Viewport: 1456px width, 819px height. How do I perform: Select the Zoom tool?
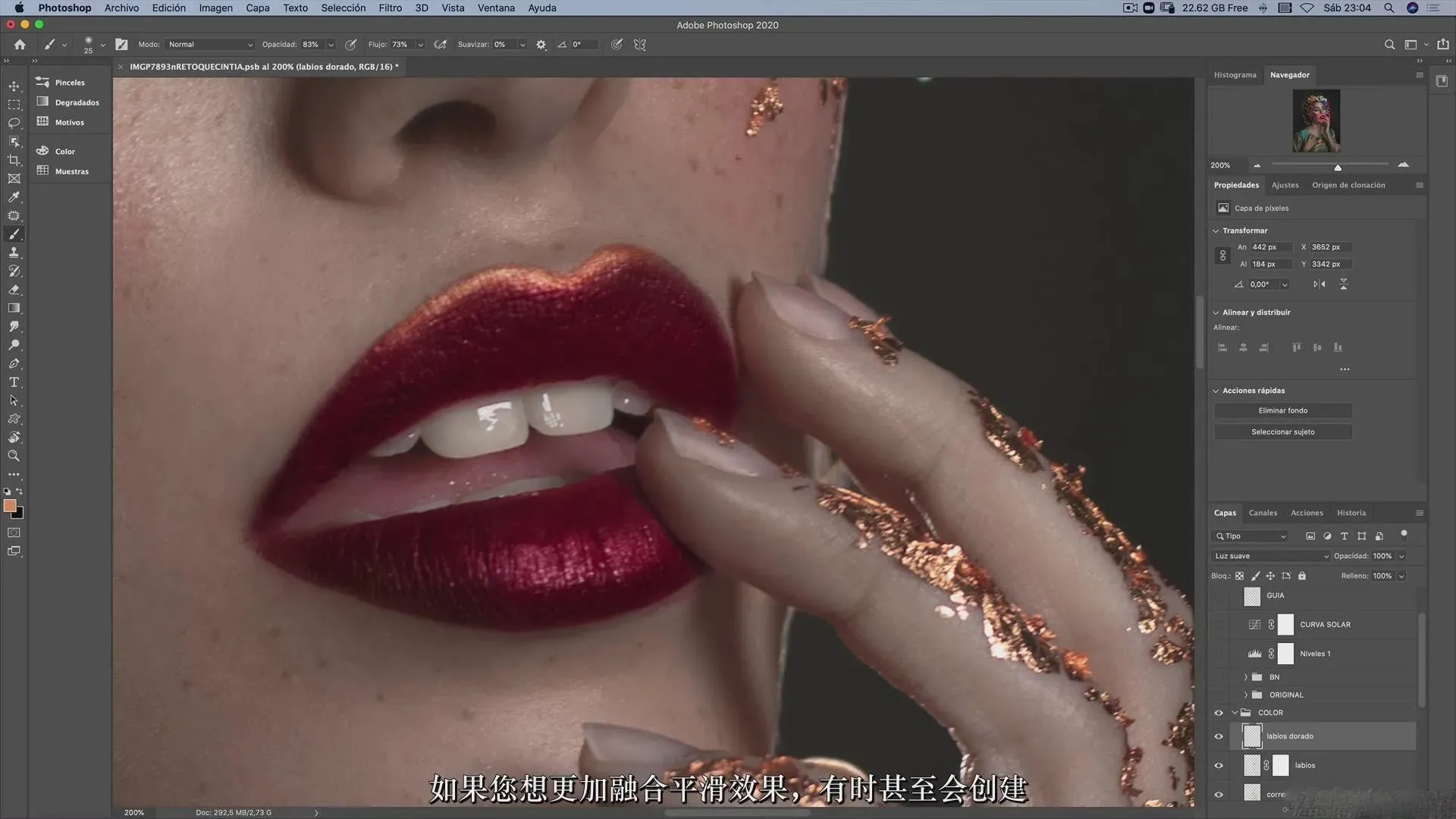pos(14,456)
